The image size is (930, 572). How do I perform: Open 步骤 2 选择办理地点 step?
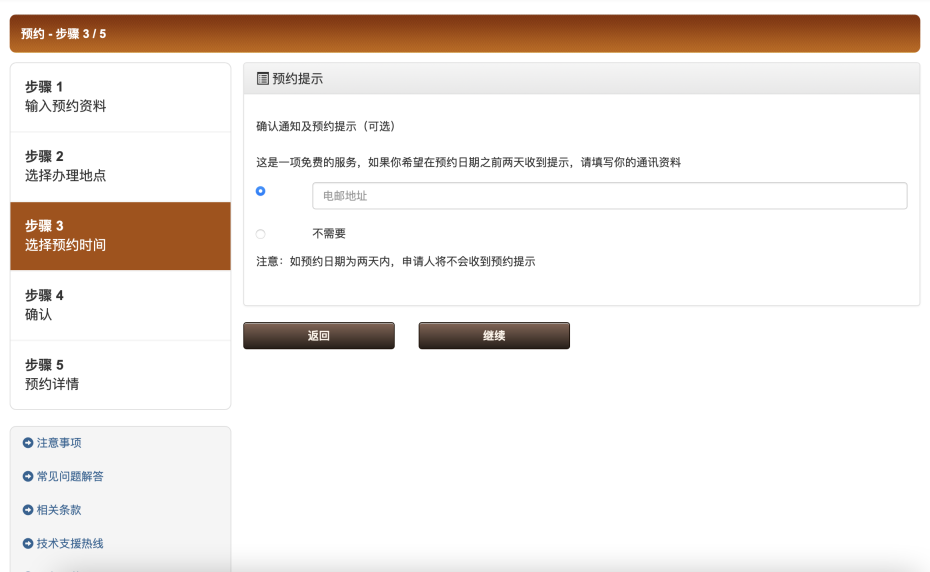[x=120, y=167]
